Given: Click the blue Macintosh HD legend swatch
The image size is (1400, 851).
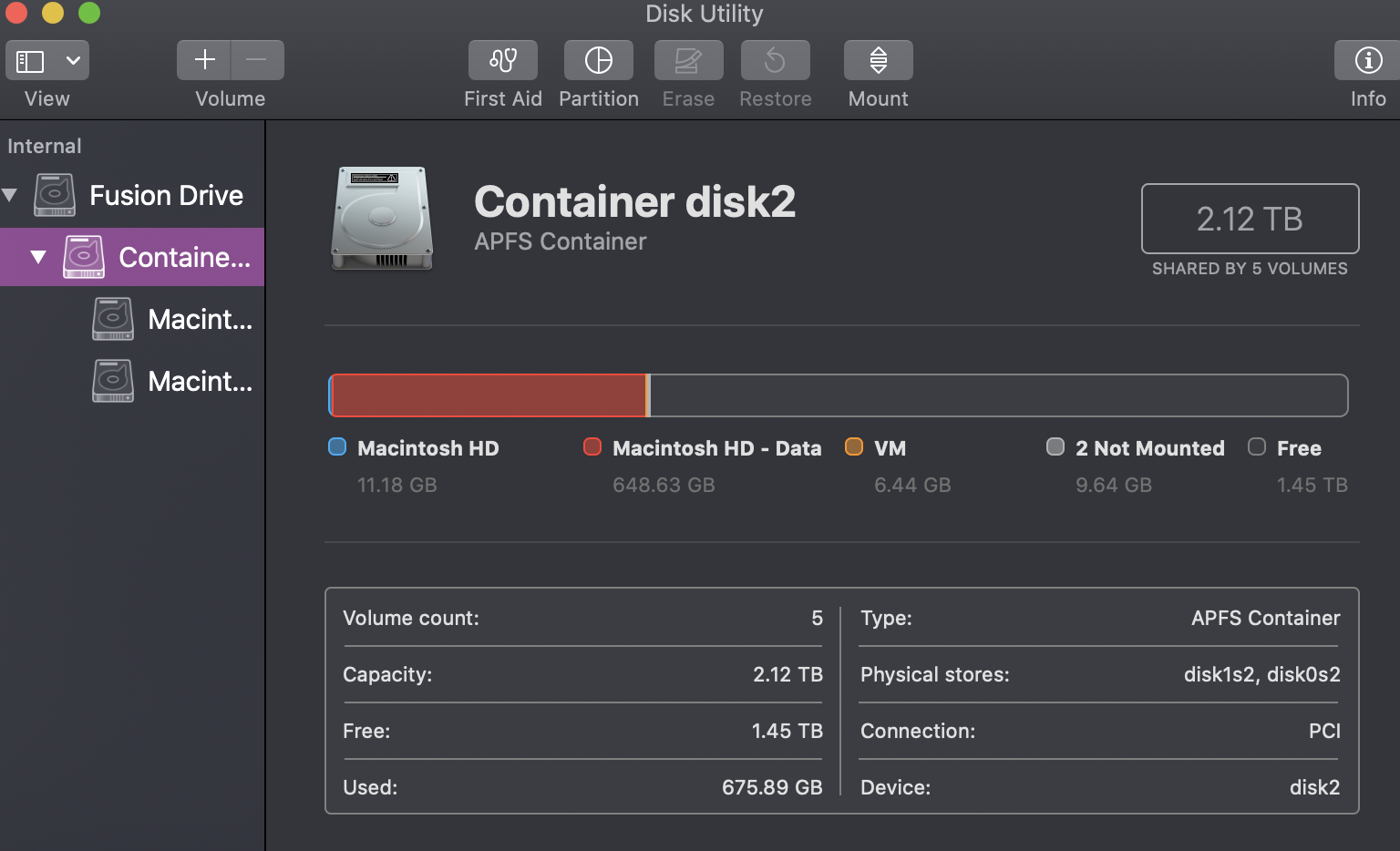Looking at the screenshot, I should pos(337,446).
